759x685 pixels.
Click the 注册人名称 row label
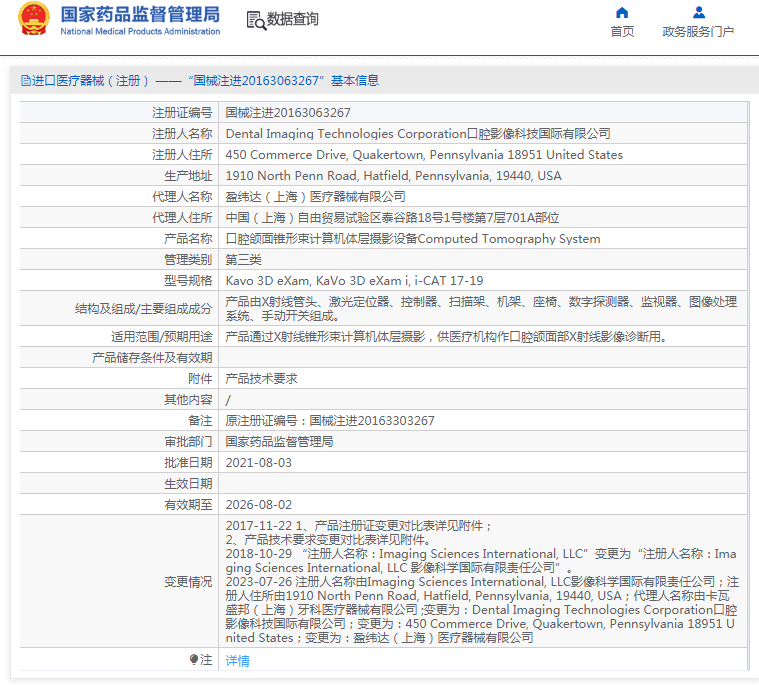(182, 134)
